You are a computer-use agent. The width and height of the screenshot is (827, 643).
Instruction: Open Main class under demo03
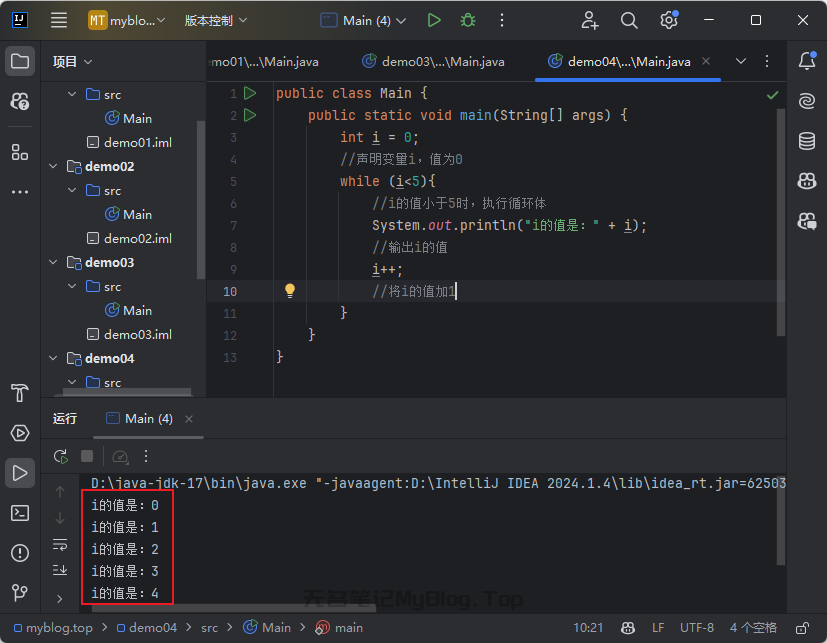tap(128, 310)
